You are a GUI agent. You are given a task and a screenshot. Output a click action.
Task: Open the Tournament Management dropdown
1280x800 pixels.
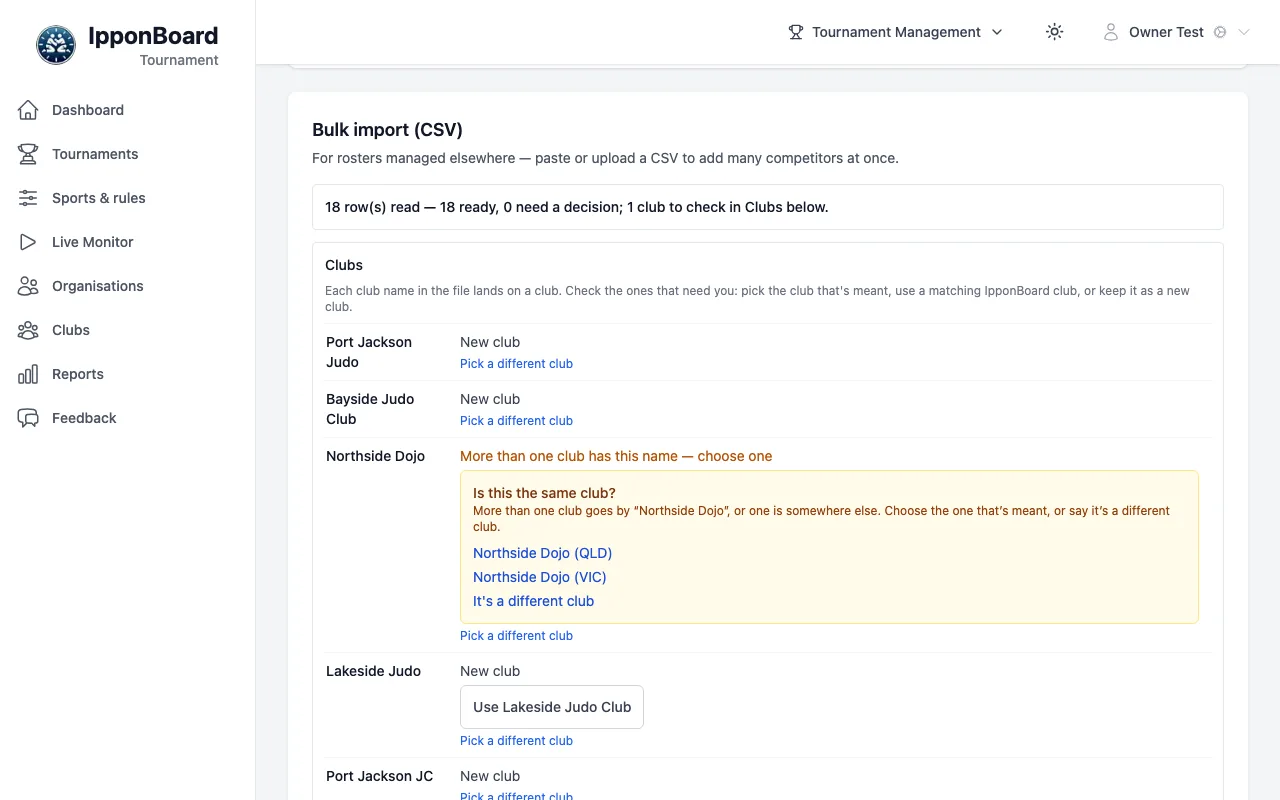coord(895,32)
